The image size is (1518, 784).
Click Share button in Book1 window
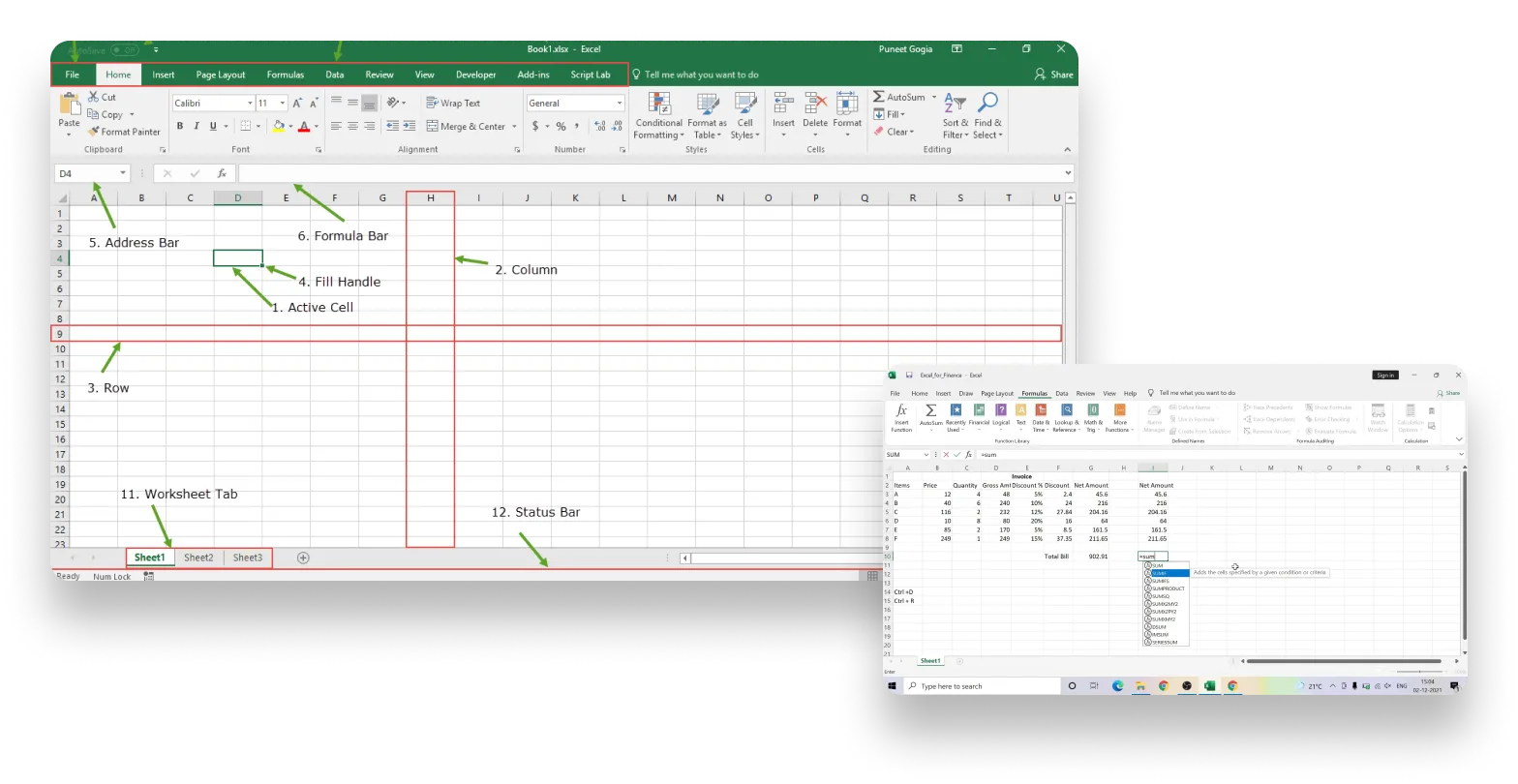point(1054,75)
